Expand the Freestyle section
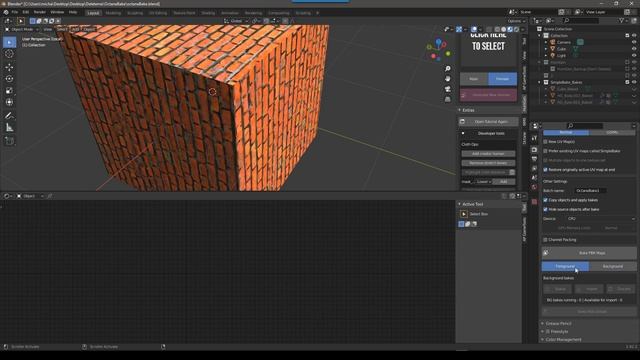This screenshot has width=640, height=360. click(x=542, y=331)
